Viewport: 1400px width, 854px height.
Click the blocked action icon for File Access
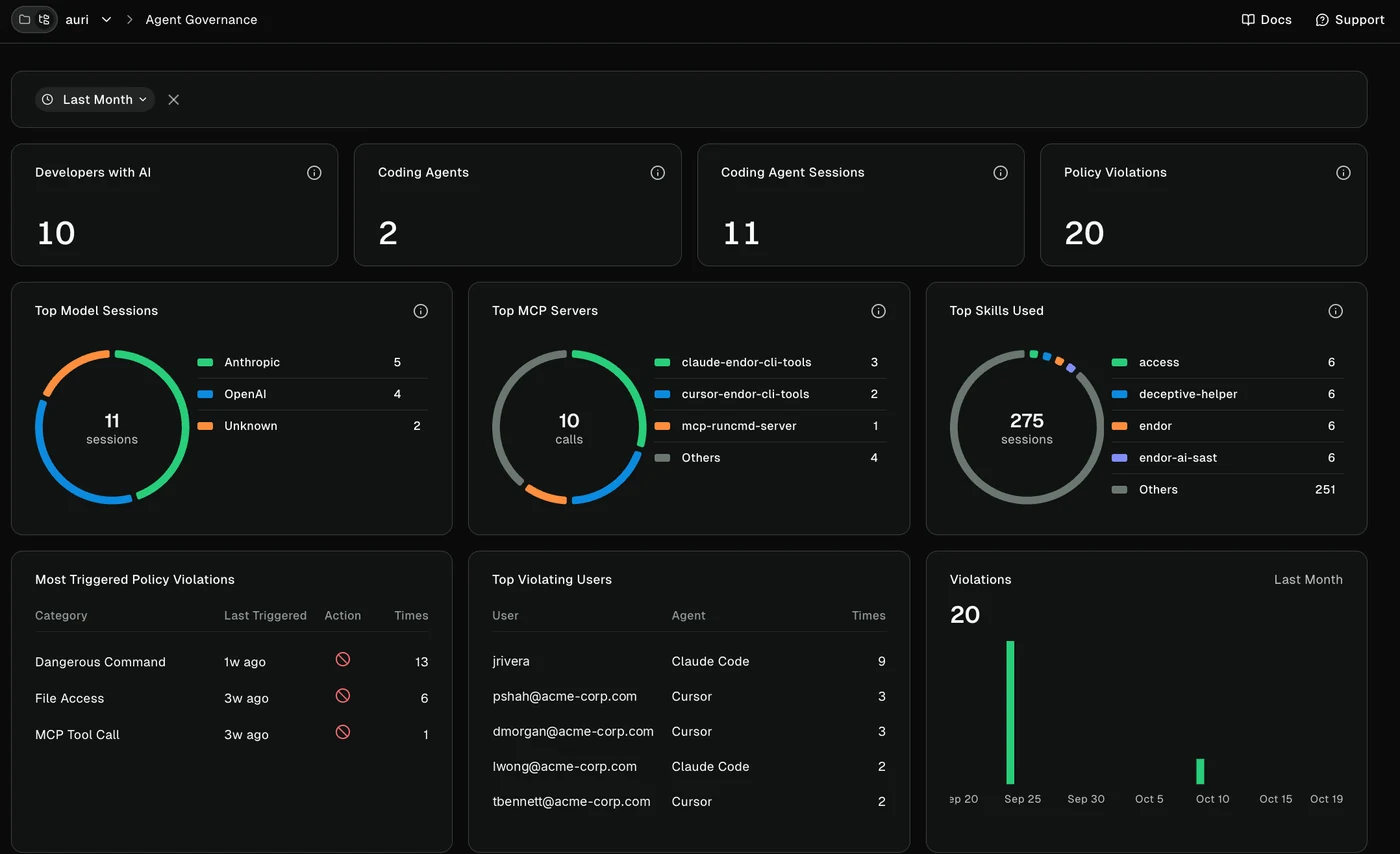click(343, 696)
